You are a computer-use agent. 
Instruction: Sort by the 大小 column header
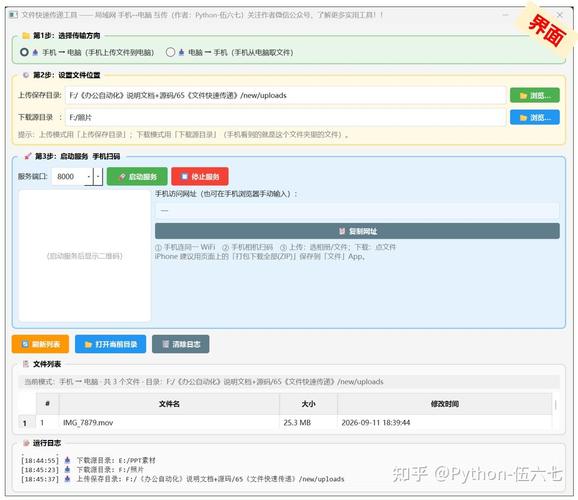click(308, 404)
